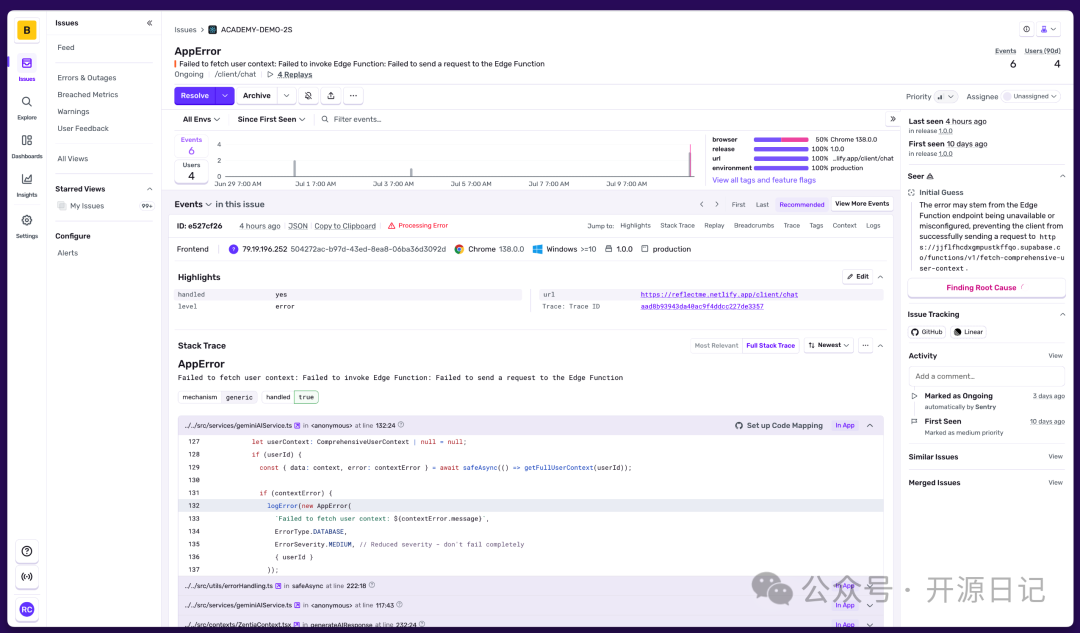Open Breached Metrics view
Viewport: 1080px width, 633px height.
point(87,95)
